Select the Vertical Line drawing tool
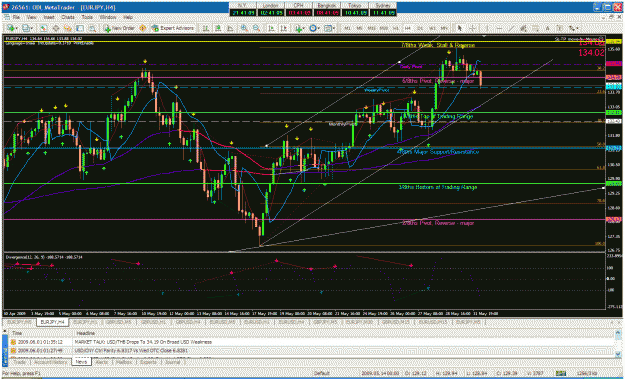The height and width of the screenshot is (379, 625). pos(487,28)
